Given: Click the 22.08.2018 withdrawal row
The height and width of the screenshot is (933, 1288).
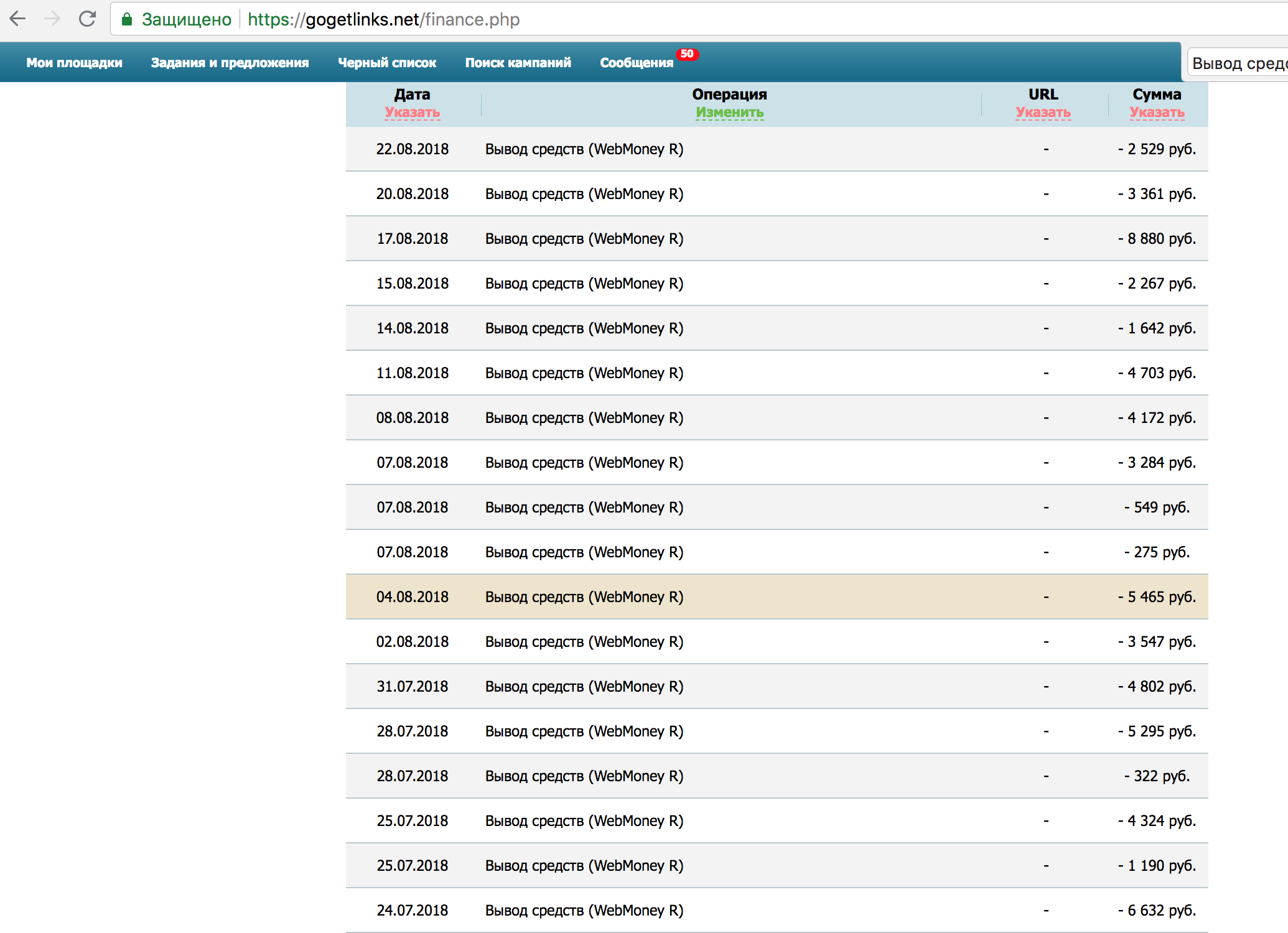Looking at the screenshot, I should (x=584, y=149).
